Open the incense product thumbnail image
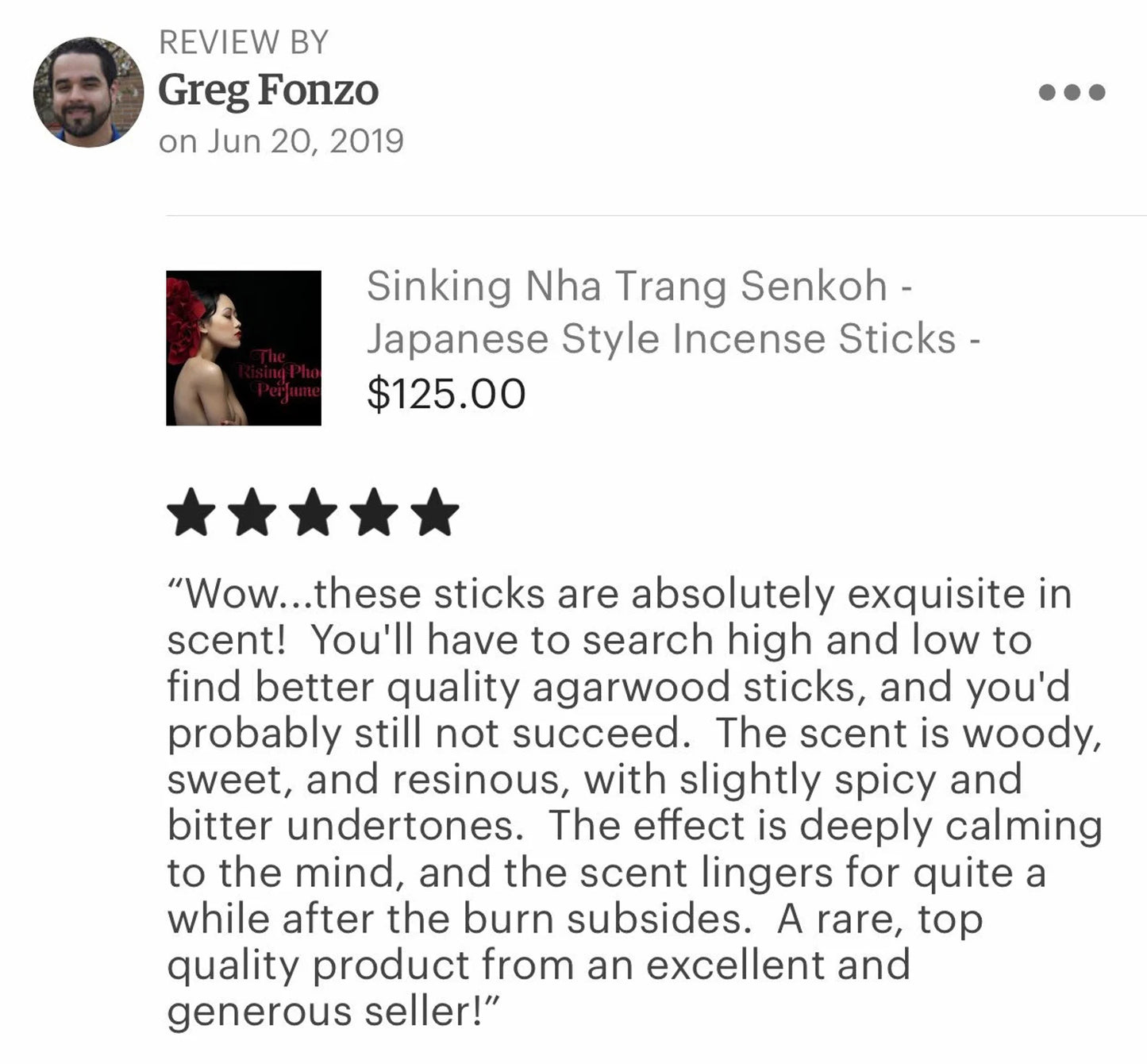The width and height of the screenshot is (1147, 1064). (244, 348)
